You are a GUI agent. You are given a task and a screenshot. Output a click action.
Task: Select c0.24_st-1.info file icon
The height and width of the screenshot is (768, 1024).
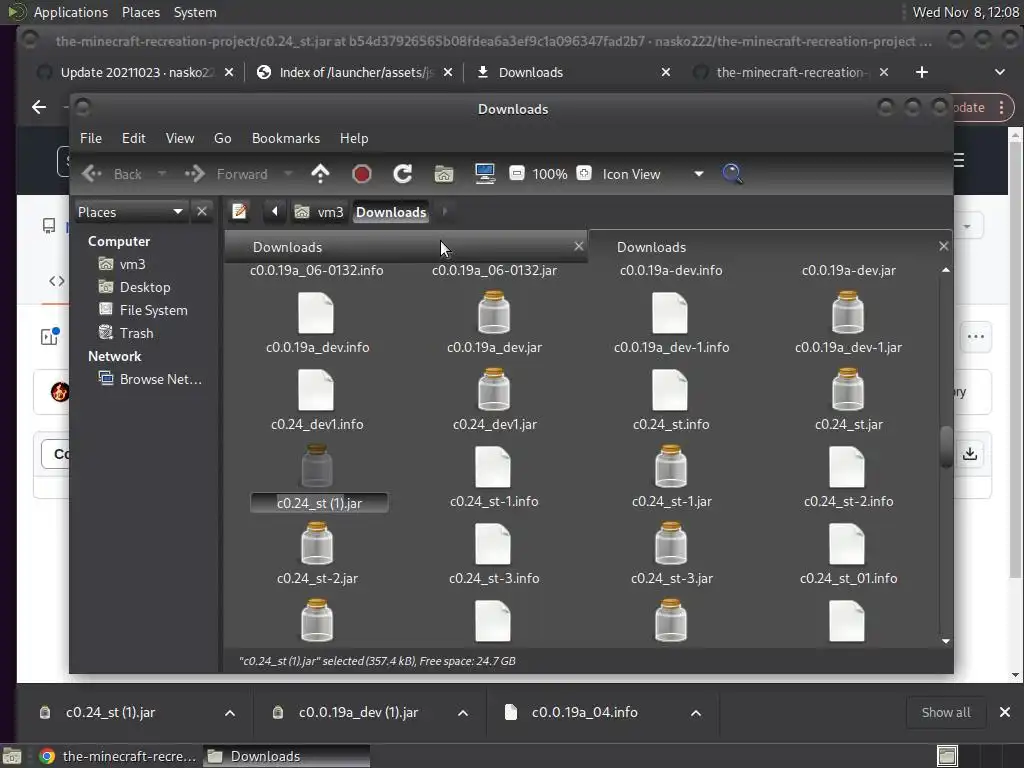tap(493, 468)
